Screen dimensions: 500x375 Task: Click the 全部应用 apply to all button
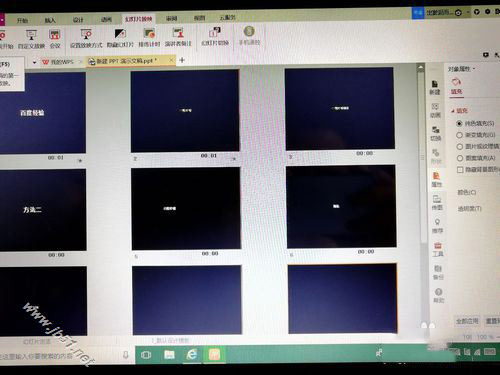467,321
